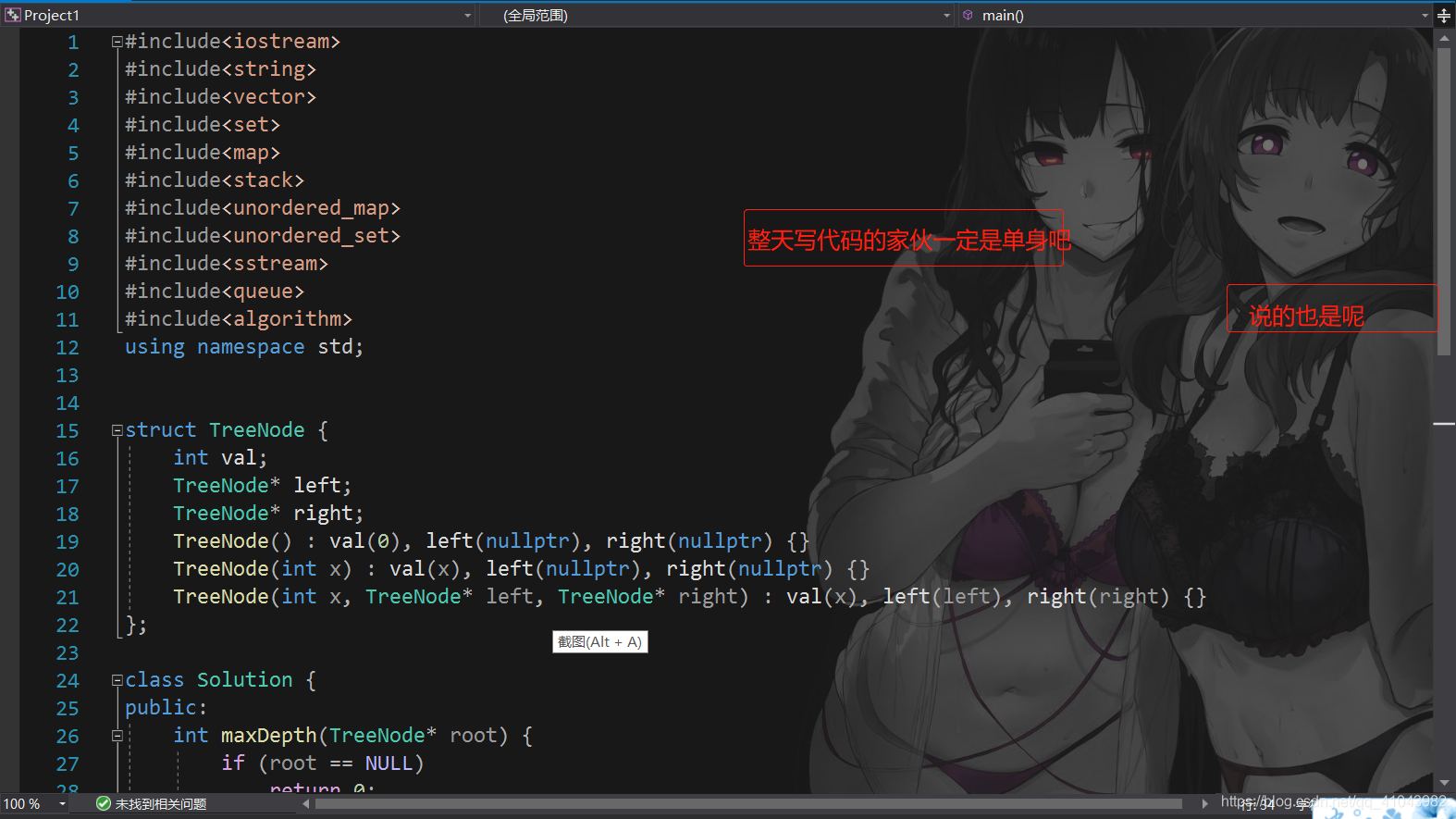The width and height of the screenshot is (1456, 819).
Task: Open the 全局范围 scope dropdown
Action: coord(946,16)
